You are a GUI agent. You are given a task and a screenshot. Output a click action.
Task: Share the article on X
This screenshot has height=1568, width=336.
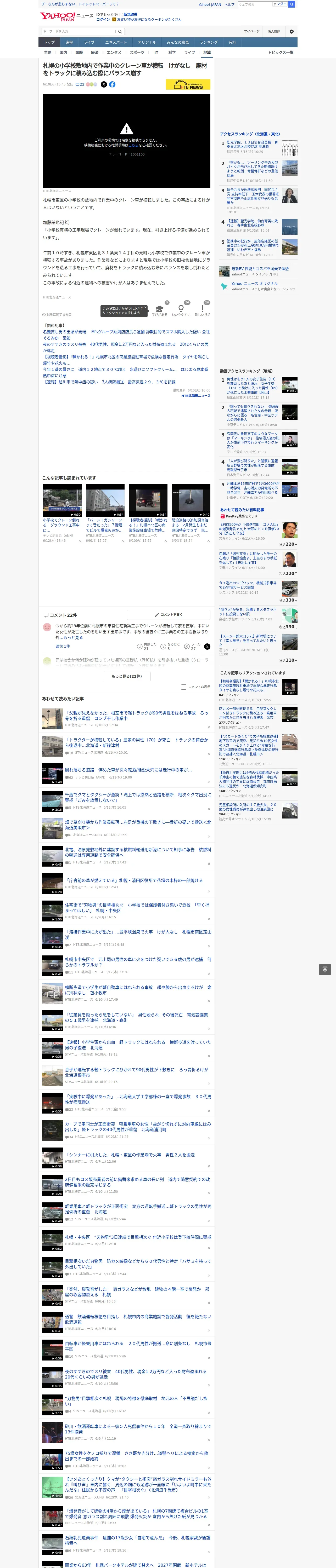point(104,85)
